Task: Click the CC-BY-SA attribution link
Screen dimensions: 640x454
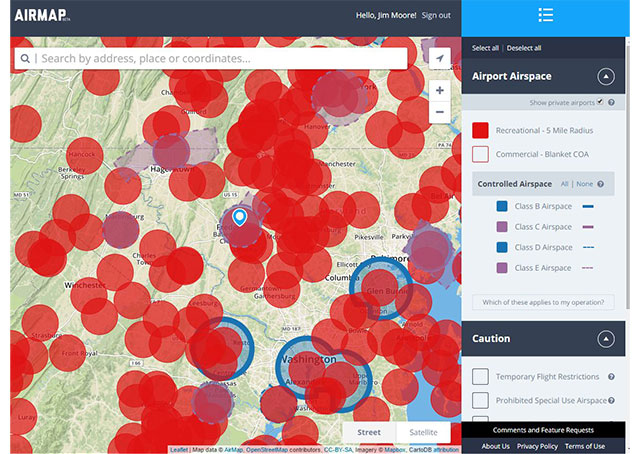Action: [338, 450]
